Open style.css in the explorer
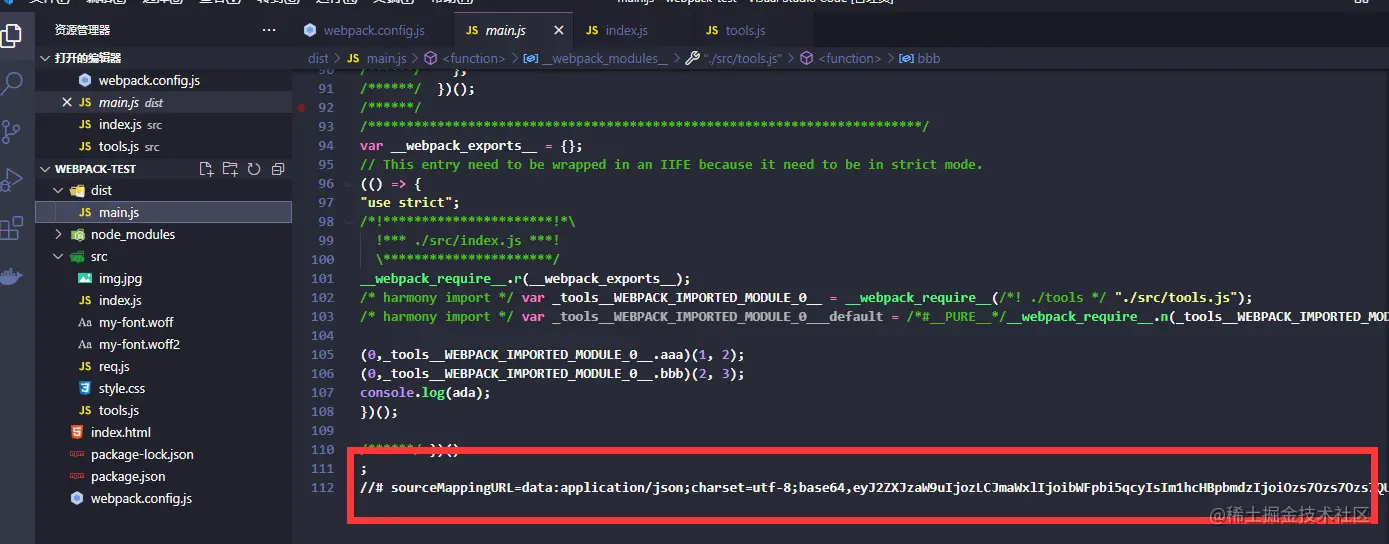This screenshot has width=1389, height=544. click(163, 388)
